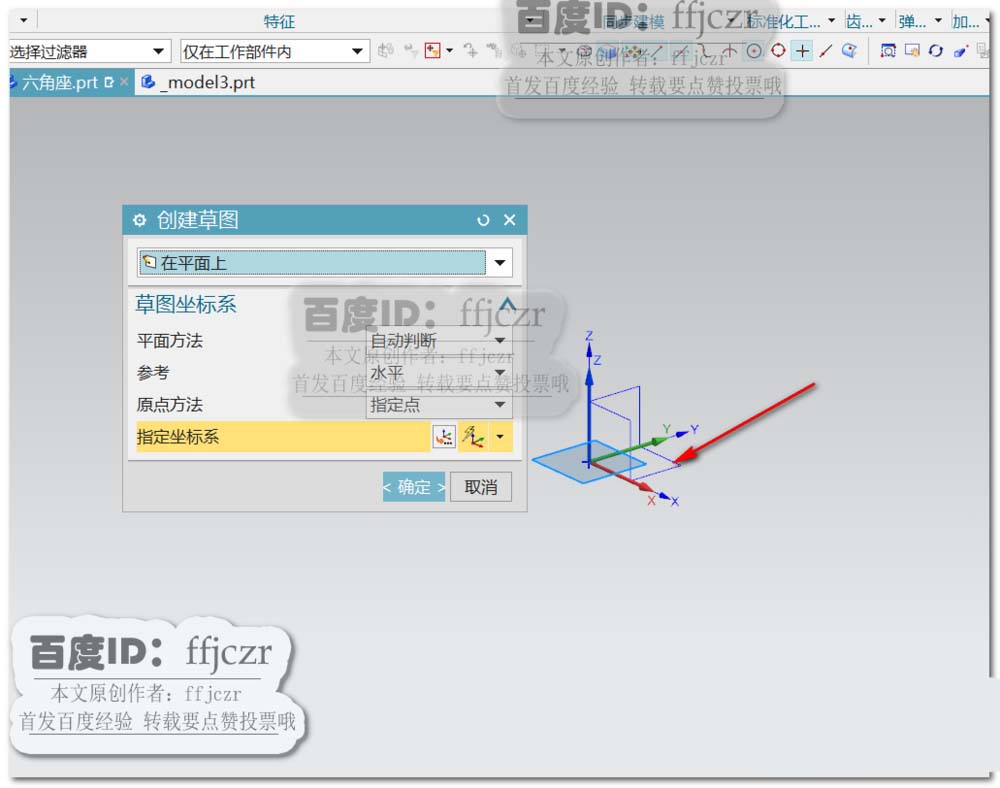Click the zoom window icon in toolbar
Screen dimensions: 1000x788
point(912,51)
